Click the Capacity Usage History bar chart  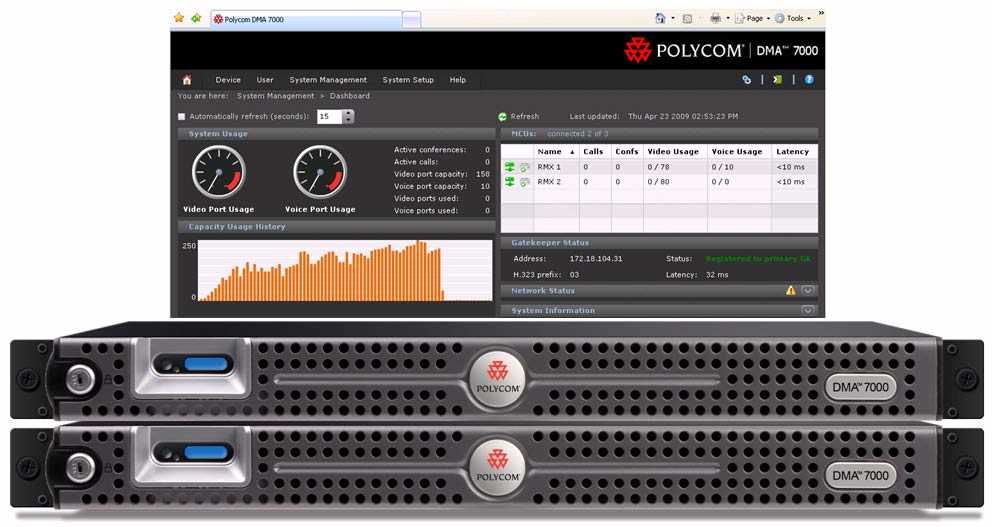click(345, 270)
